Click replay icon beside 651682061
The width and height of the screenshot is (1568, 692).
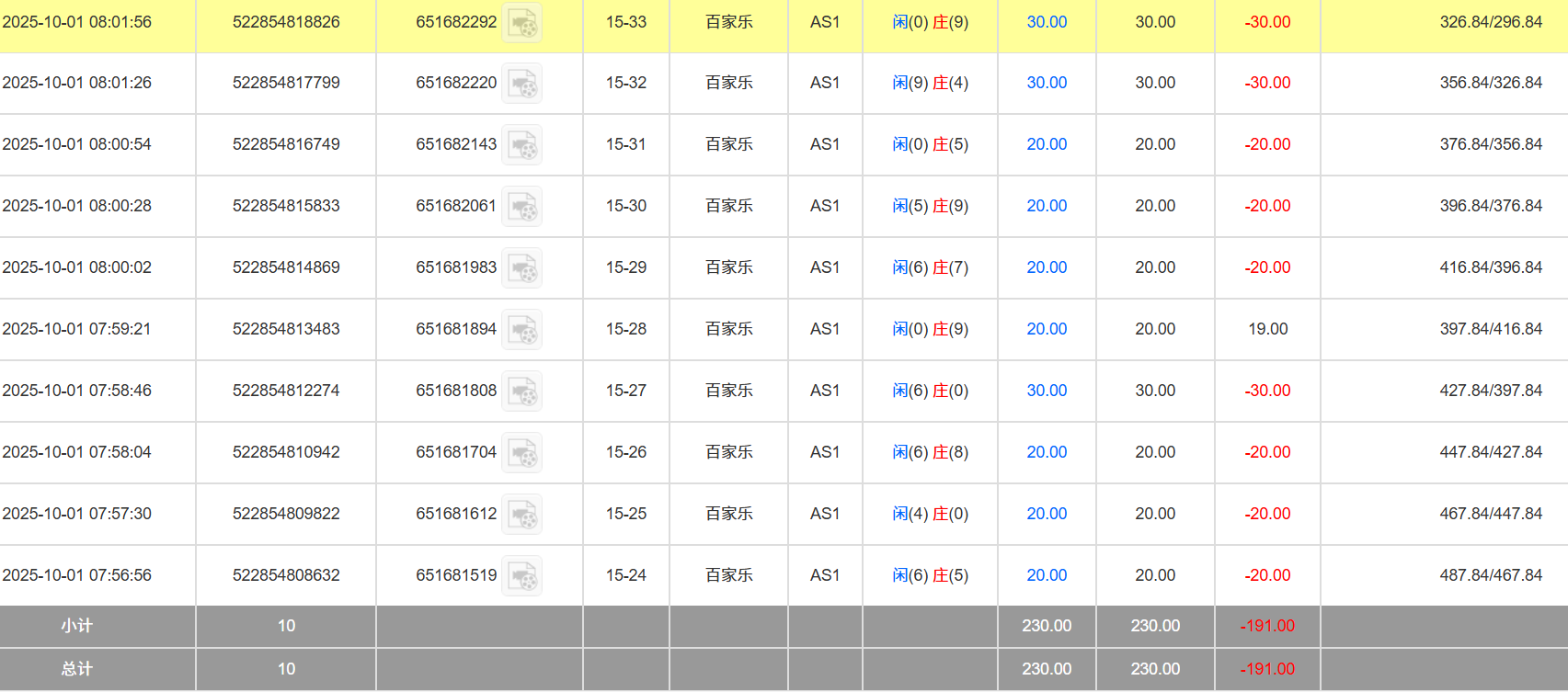tap(521, 207)
